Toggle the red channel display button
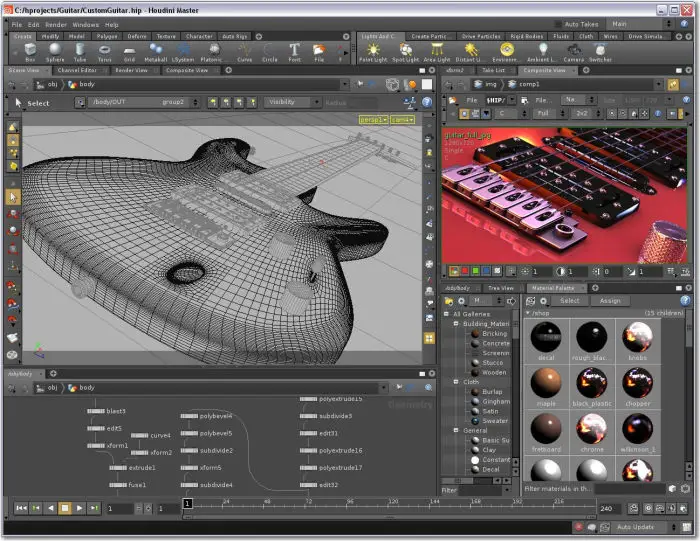The width and height of the screenshot is (700, 541). coord(465,270)
